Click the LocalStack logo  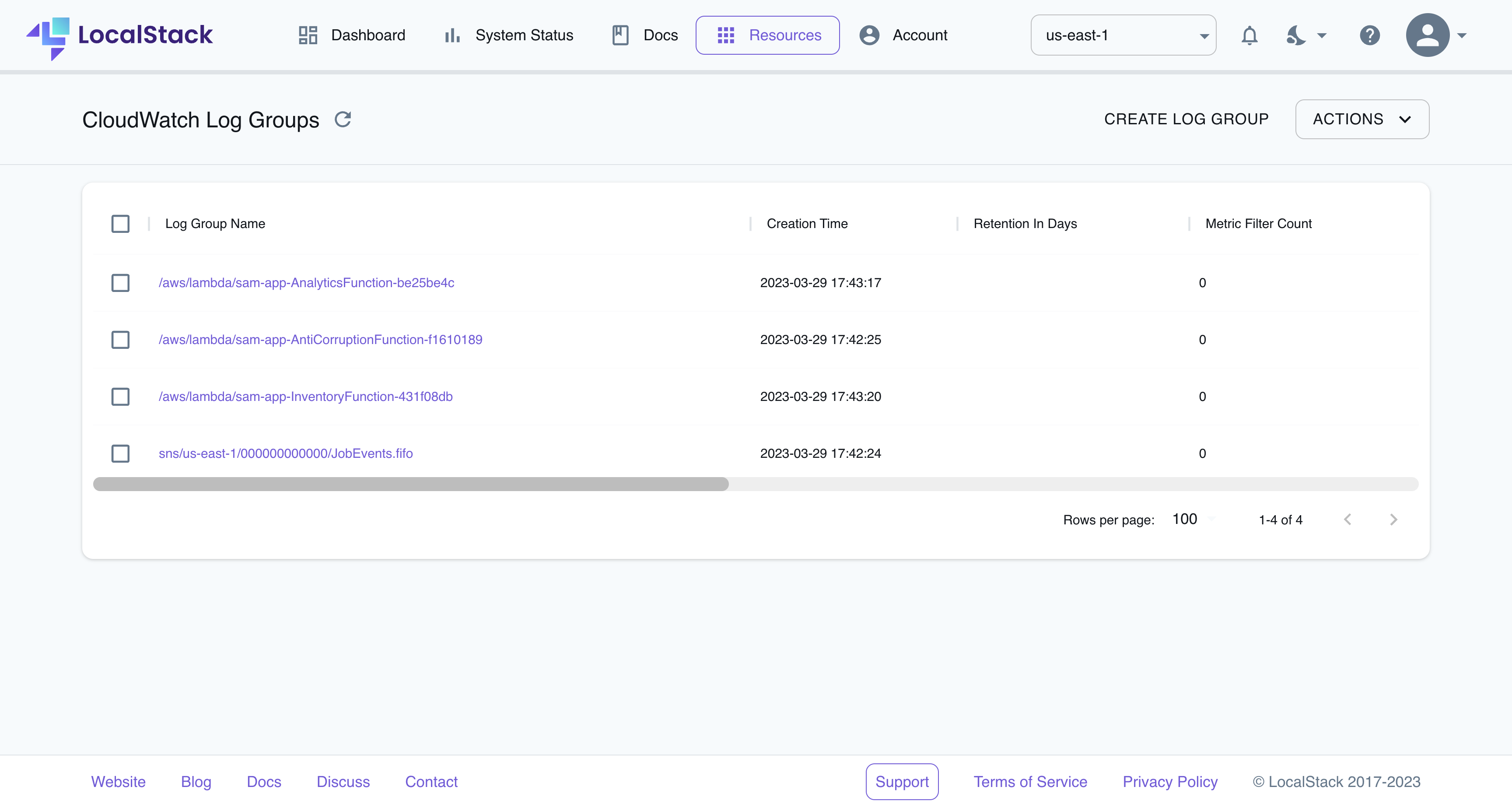click(119, 36)
